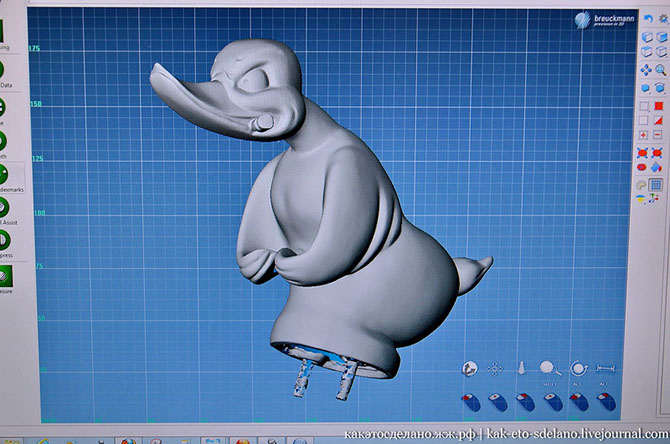Click the yellow-blue funnel filter icon
This screenshot has height=444, width=670.
pyautogui.click(x=641, y=199)
